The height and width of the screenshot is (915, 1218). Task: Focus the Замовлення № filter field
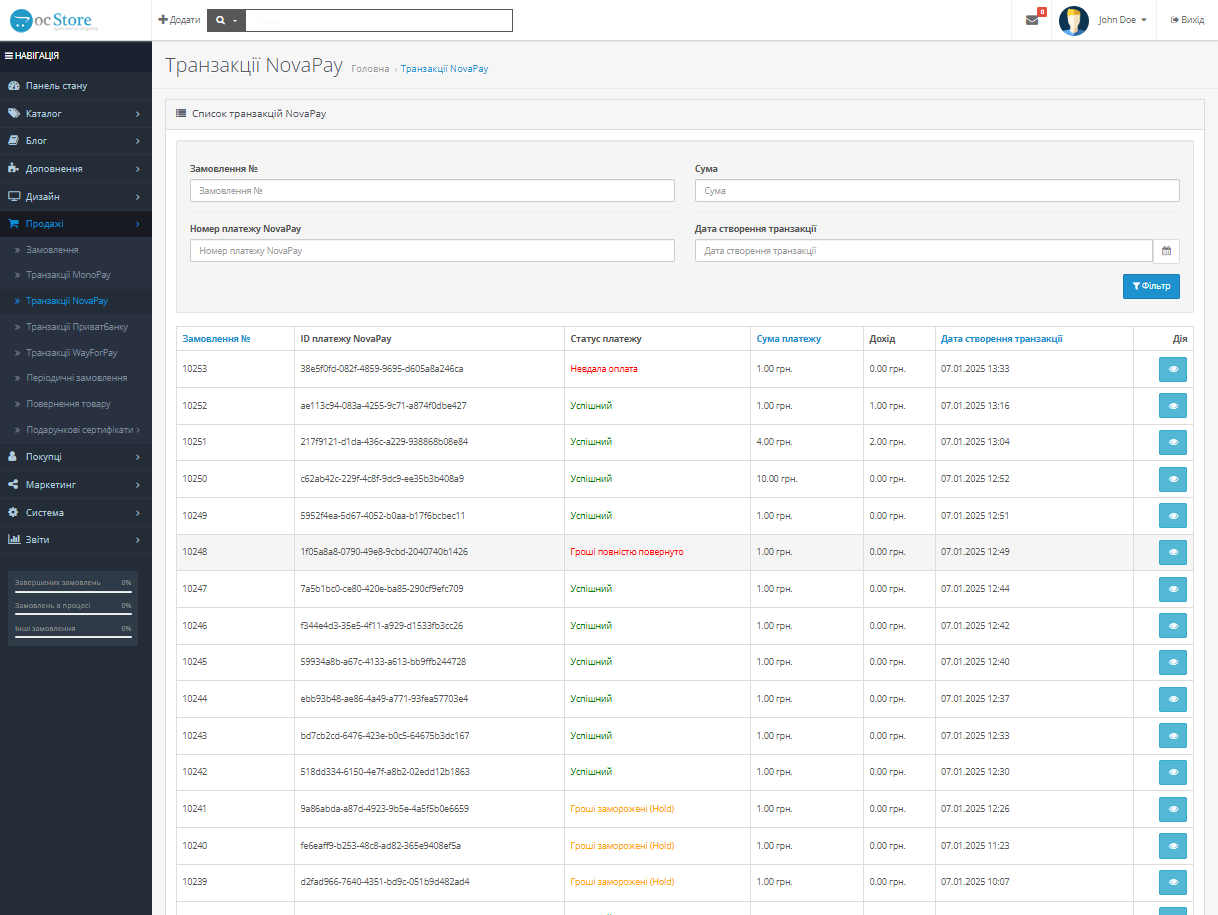[432, 191]
